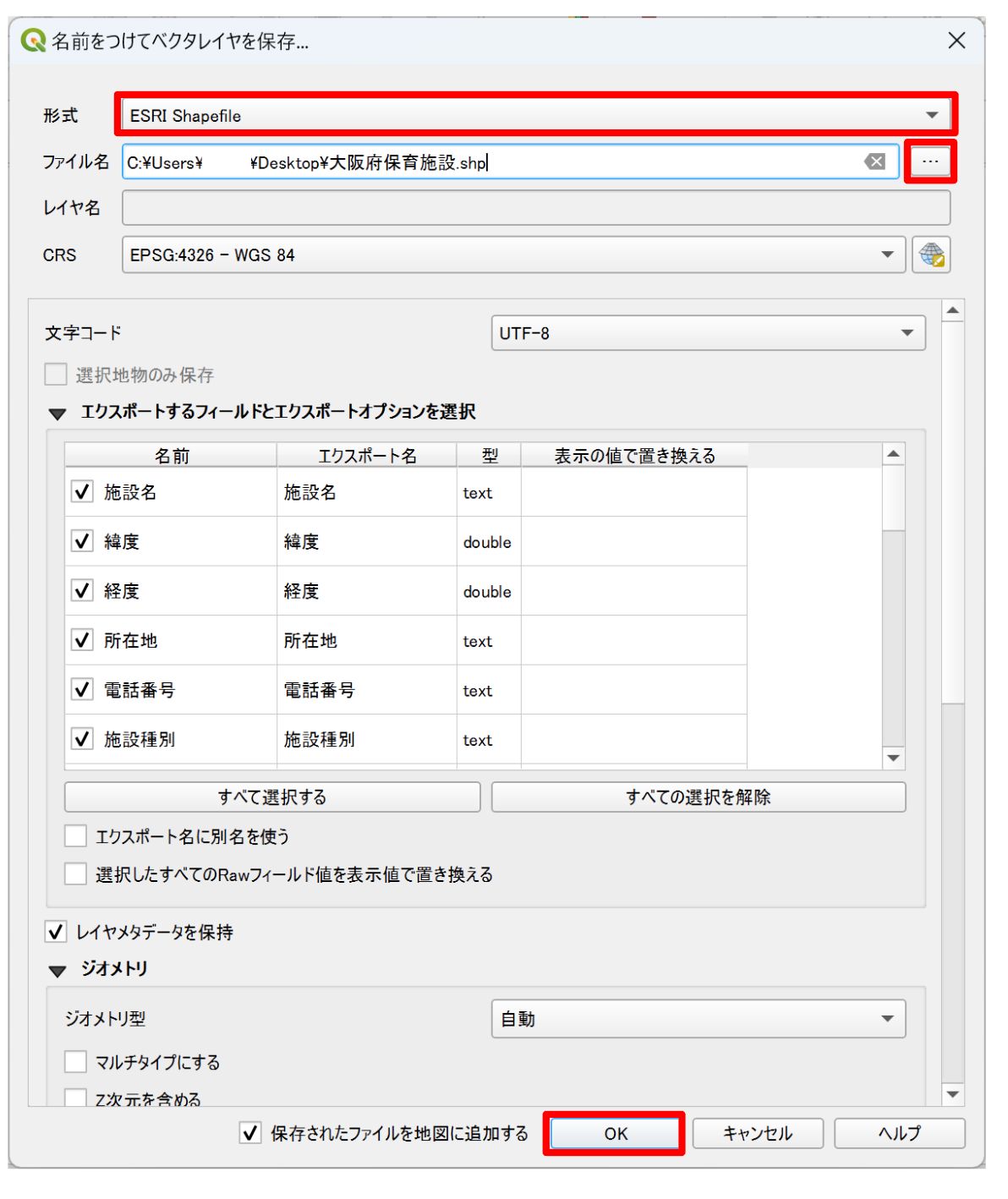Click the 所在地 export name cell
1008x1199 pixels.
click(x=367, y=640)
